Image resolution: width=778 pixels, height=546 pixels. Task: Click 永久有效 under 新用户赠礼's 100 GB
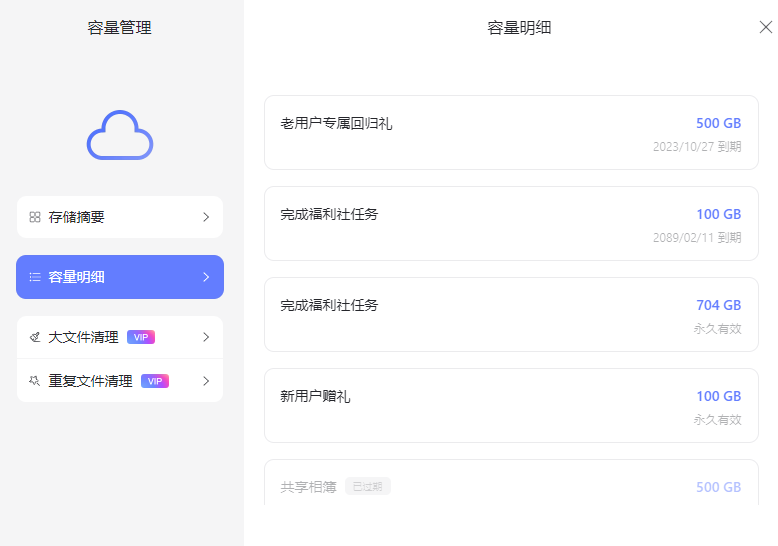click(717, 419)
